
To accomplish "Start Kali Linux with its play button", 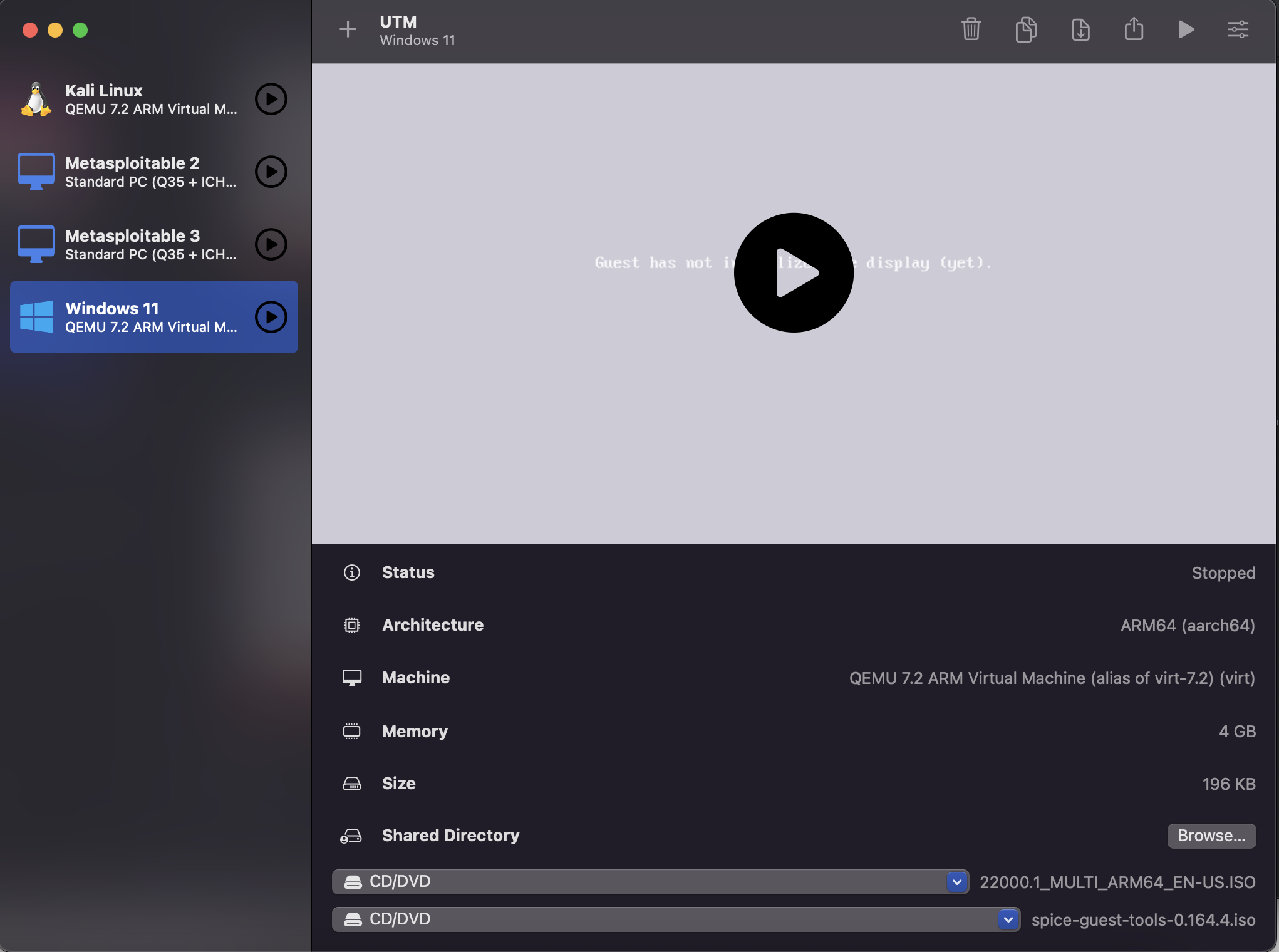I will (x=271, y=99).
